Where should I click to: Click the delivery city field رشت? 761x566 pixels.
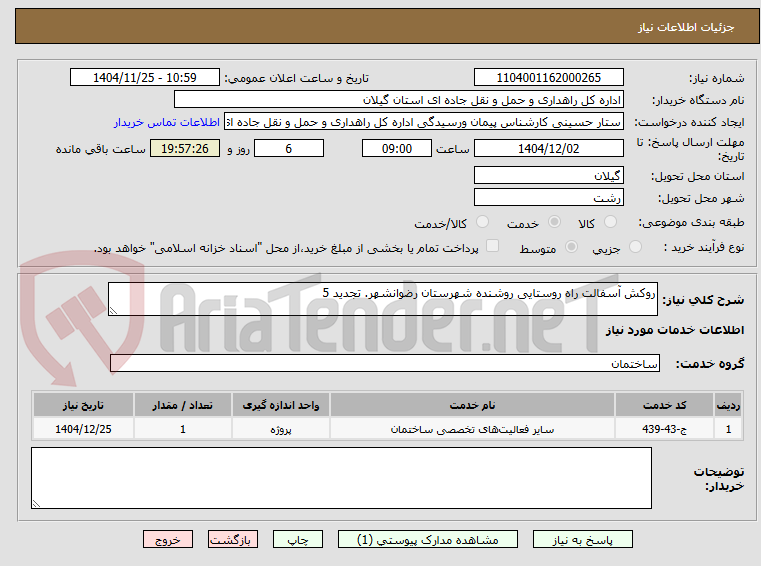548,197
